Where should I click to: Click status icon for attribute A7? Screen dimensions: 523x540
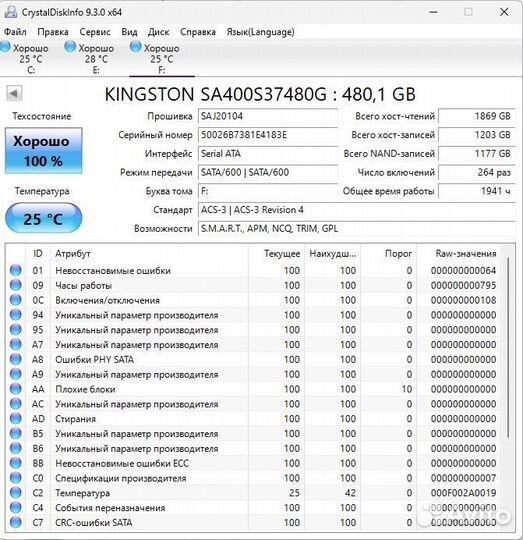(15, 344)
